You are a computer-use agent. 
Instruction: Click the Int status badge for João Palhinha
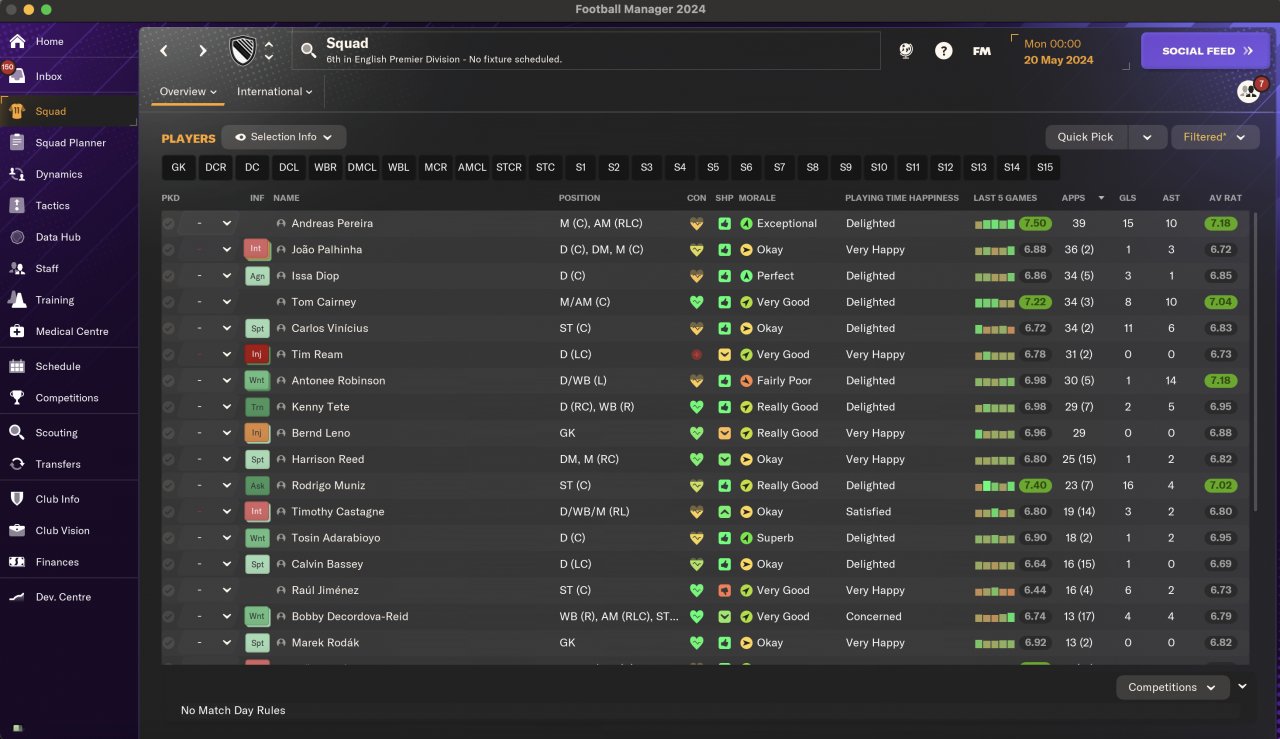pos(257,250)
